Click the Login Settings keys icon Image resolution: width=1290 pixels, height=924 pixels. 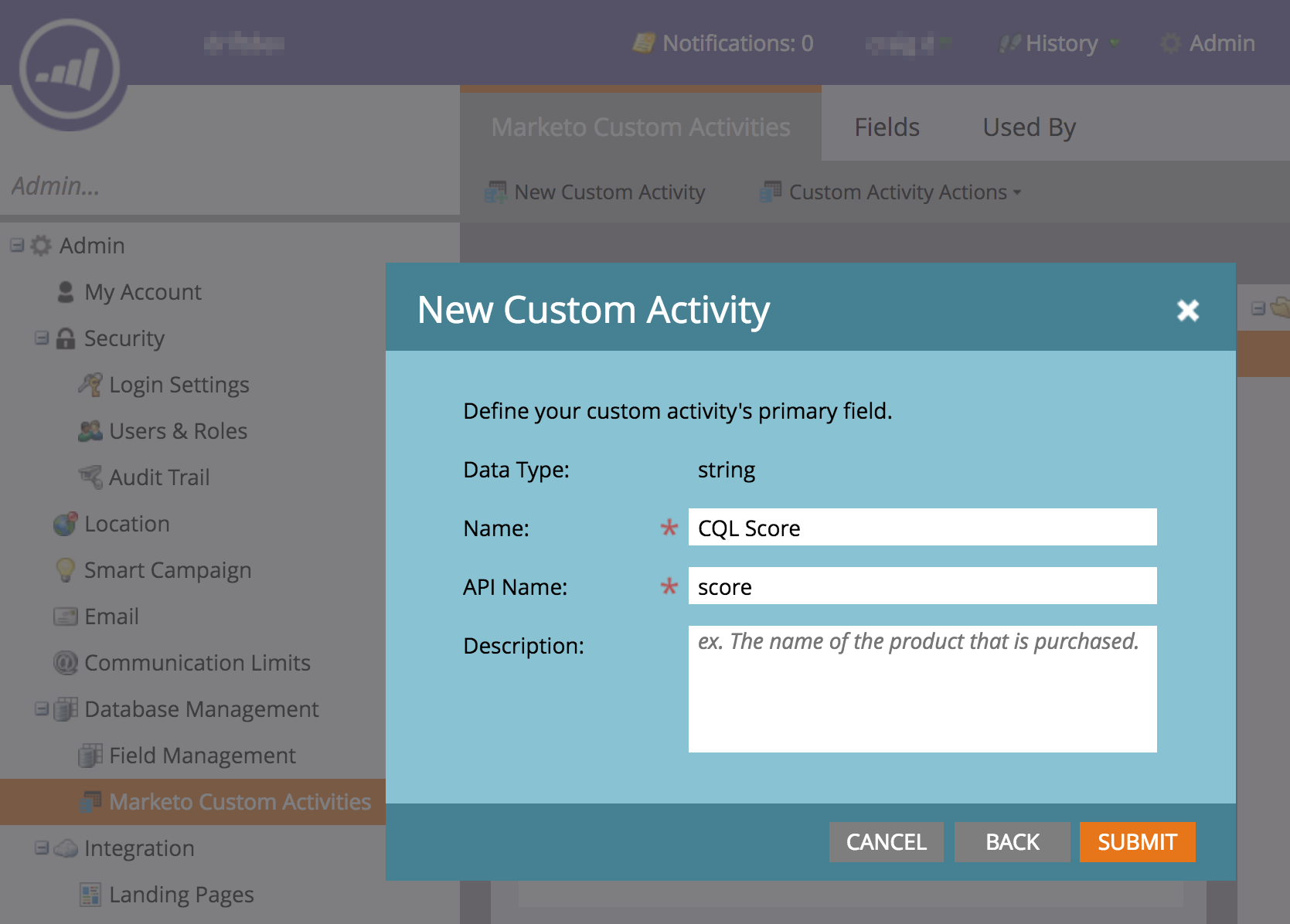pyautogui.click(x=90, y=385)
